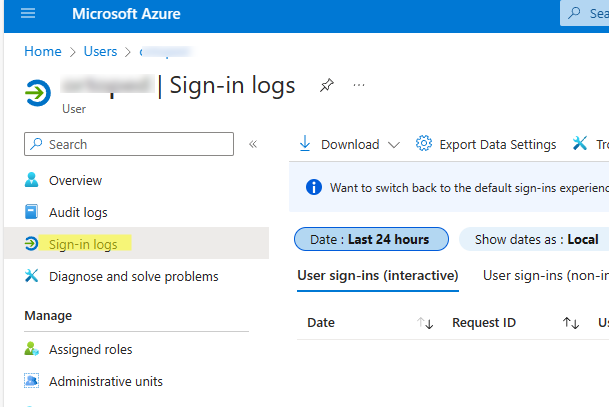Viewport: 609px width, 407px height.
Task: Click the switch back to default banner text
Action: point(469,188)
